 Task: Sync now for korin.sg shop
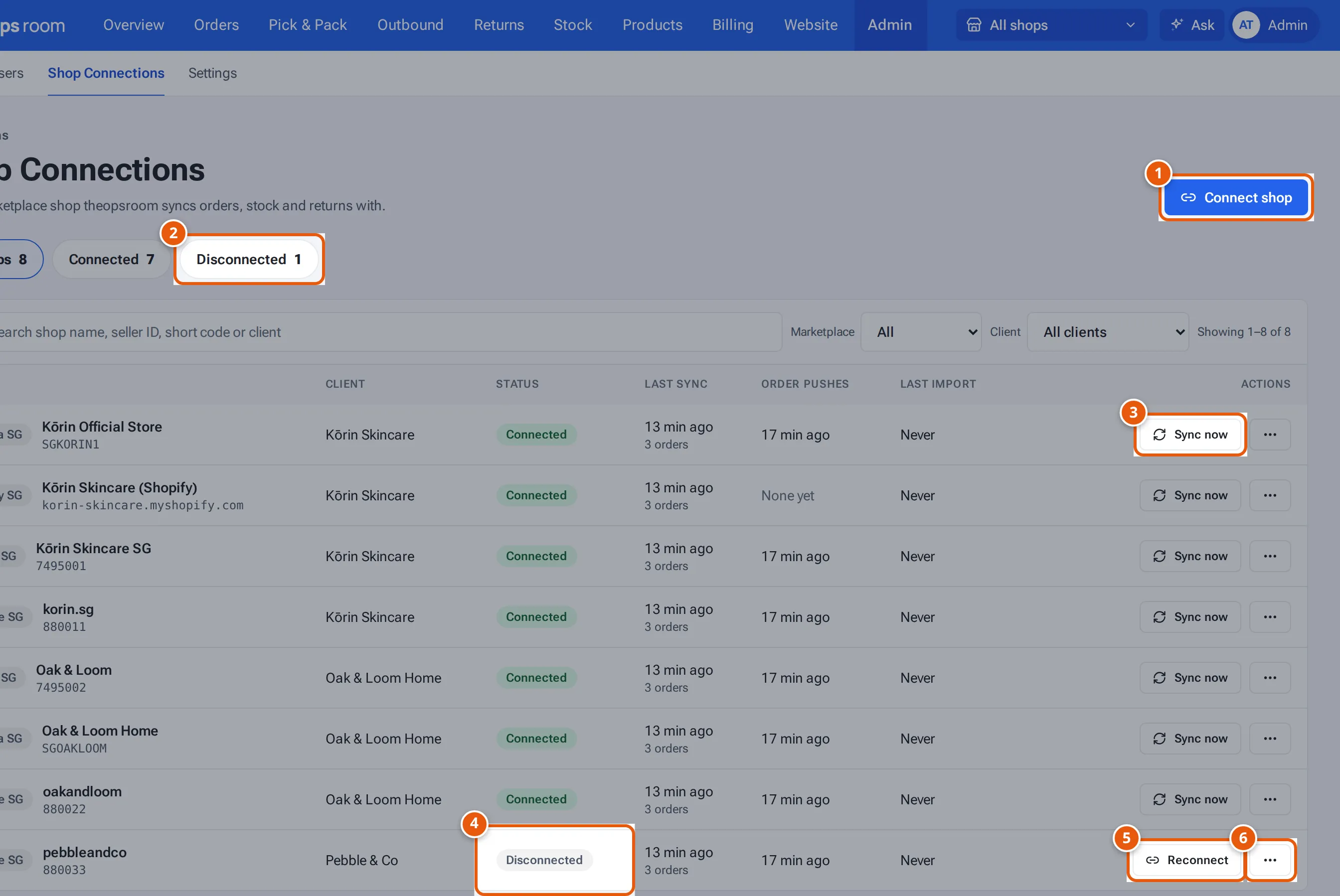click(x=1189, y=617)
